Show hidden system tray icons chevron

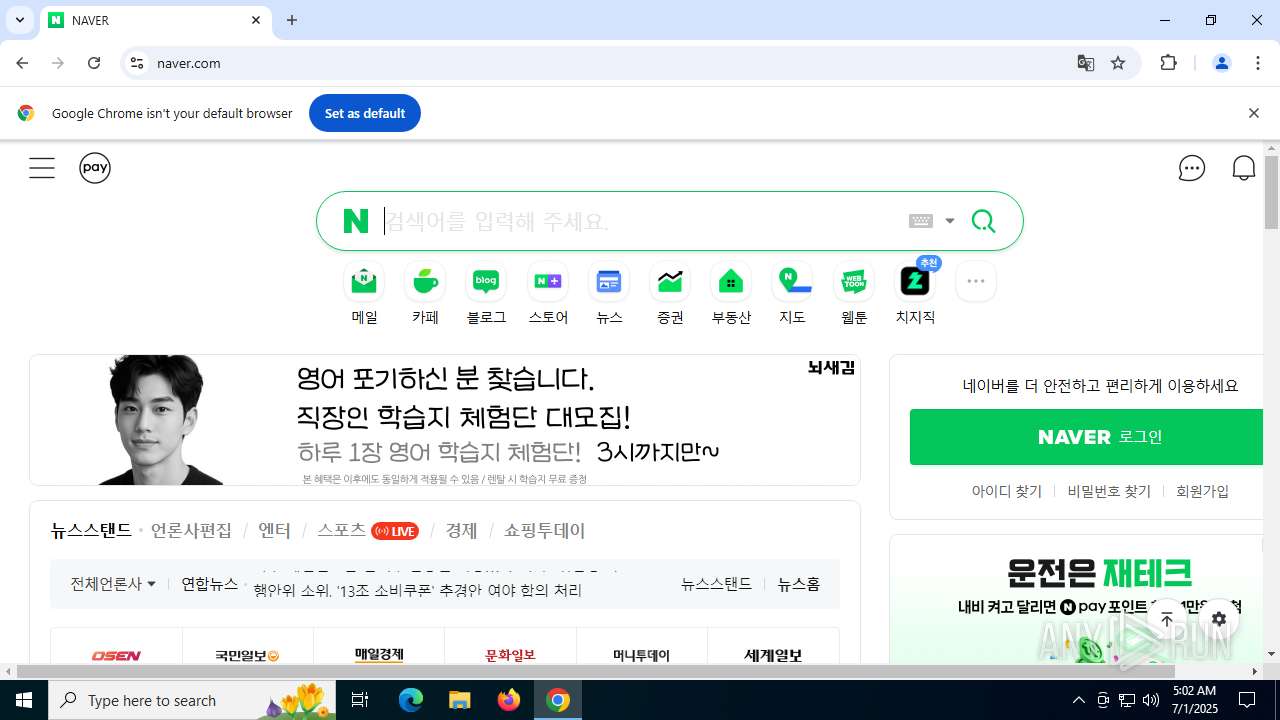point(1078,700)
